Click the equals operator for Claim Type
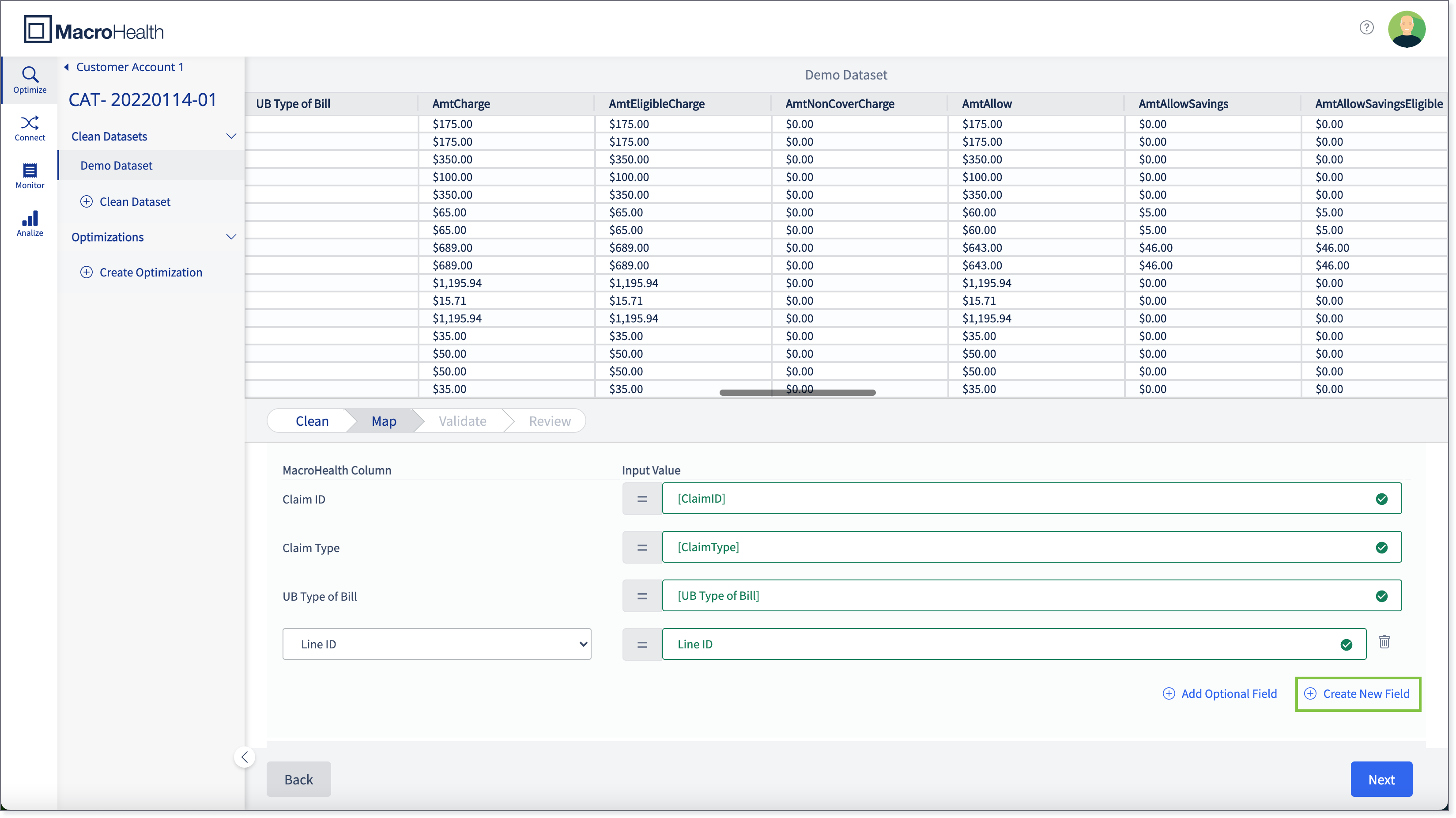The height and width of the screenshot is (818, 1456). pos(642,547)
